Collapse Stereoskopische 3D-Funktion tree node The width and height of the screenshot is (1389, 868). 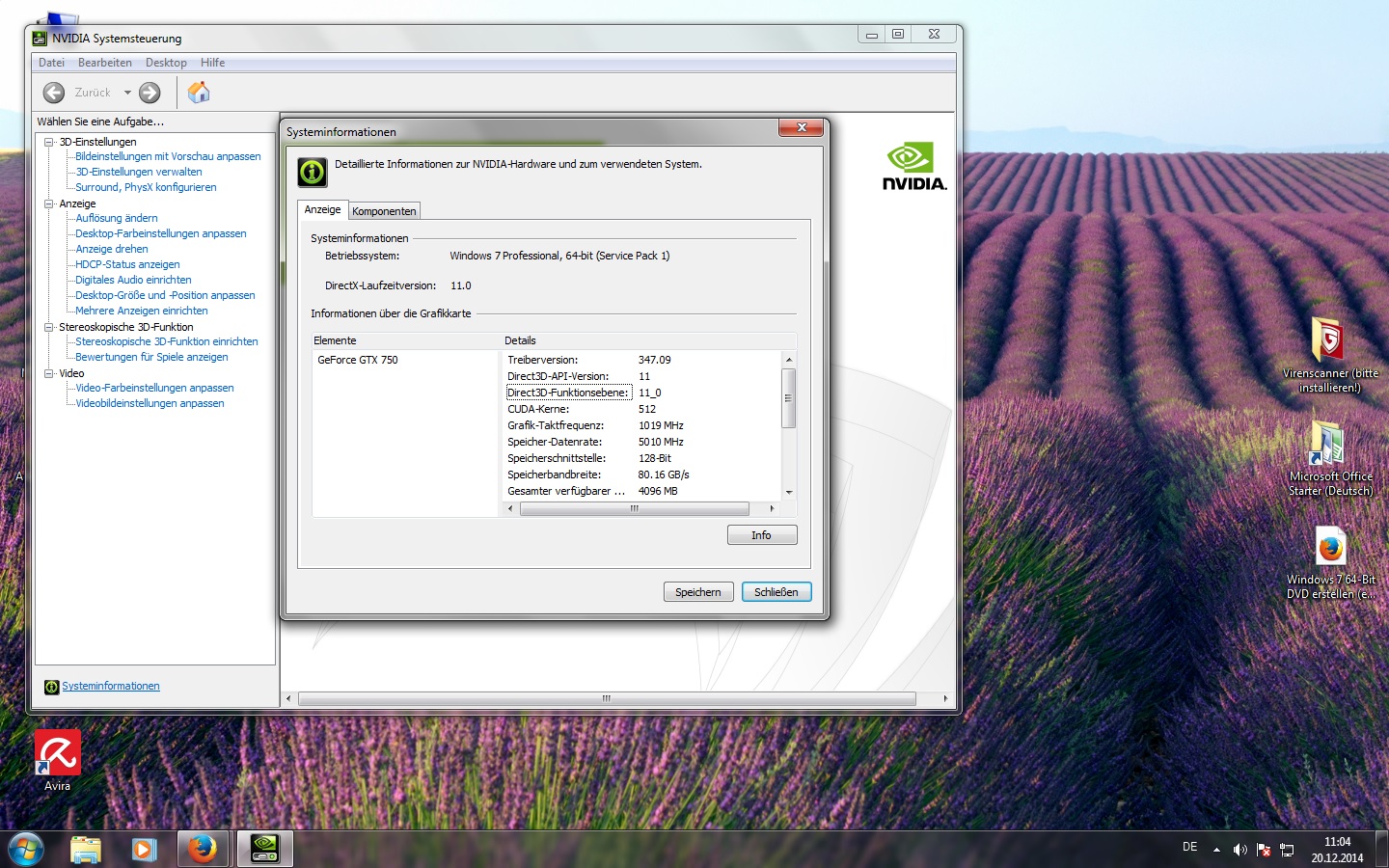pos(48,327)
